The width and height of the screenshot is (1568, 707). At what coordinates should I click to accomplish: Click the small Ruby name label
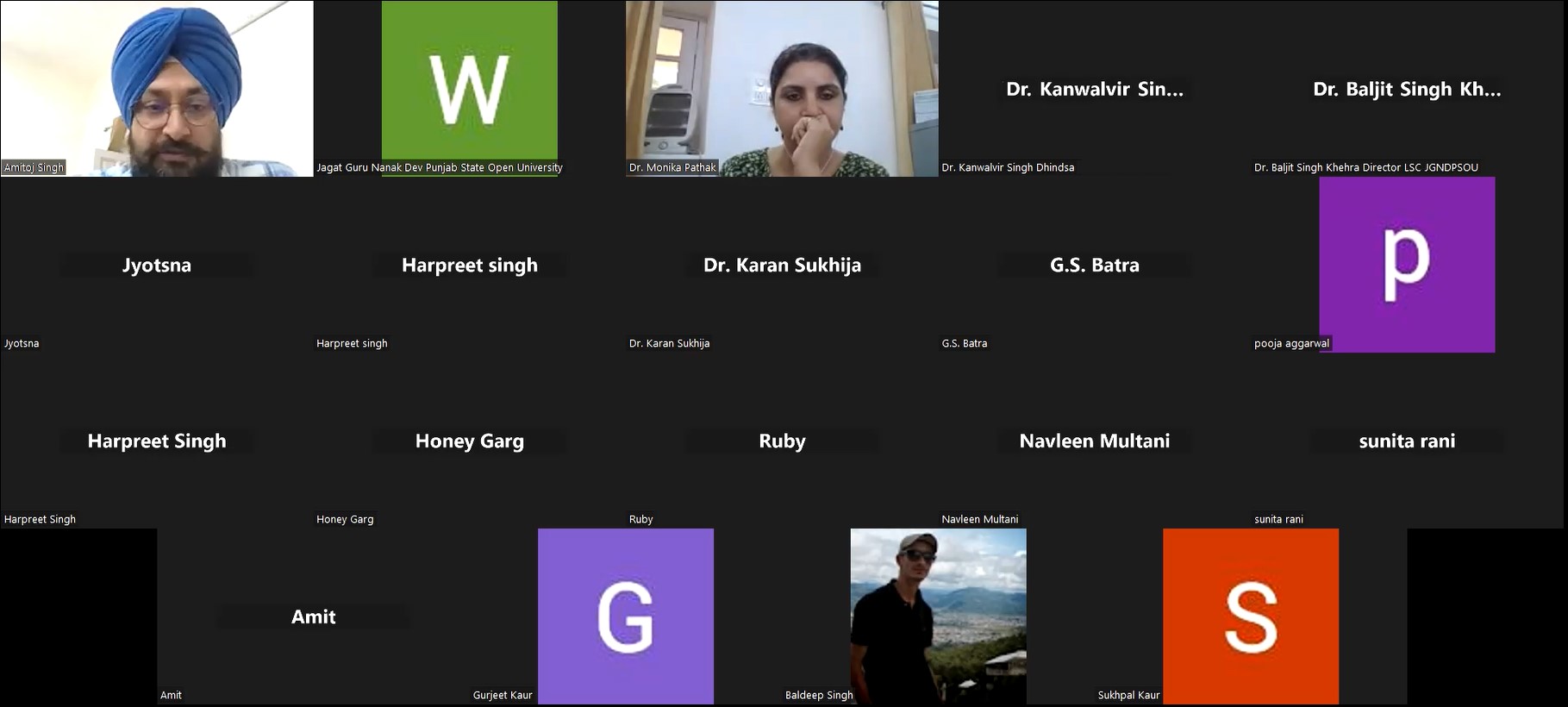641,519
